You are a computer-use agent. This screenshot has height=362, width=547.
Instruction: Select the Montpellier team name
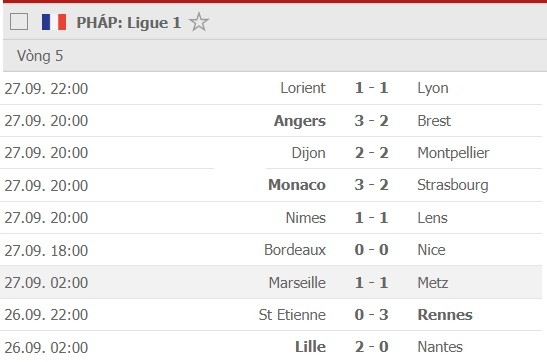coord(453,153)
